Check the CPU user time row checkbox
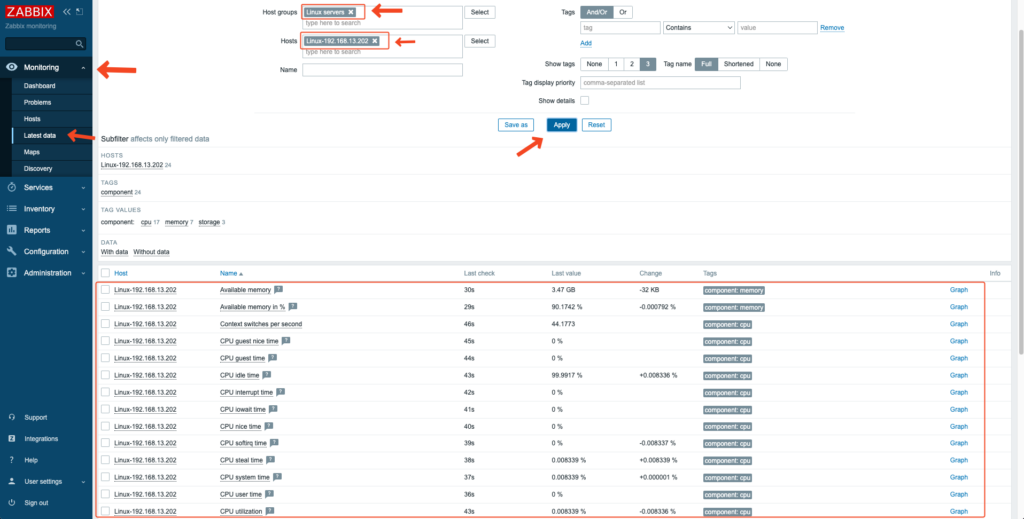 tap(105, 494)
